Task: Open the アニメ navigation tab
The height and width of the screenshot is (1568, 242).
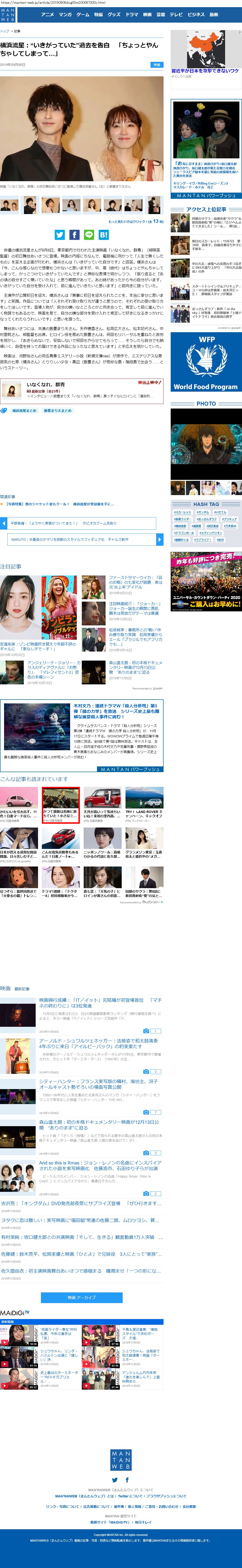Action: pos(47,15)
